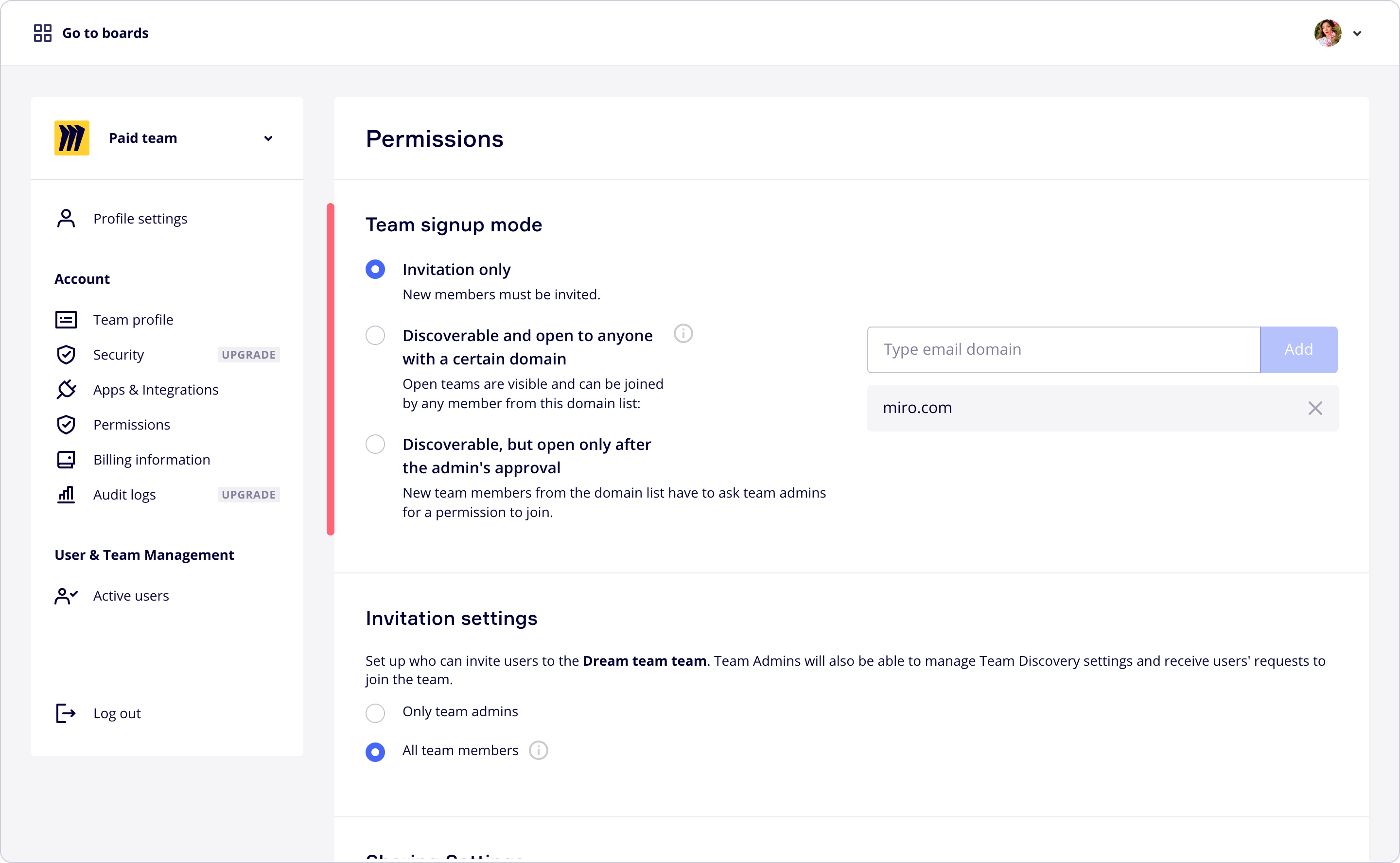Click the Miro team logo

pyautogui.click(x=72, y=138)
